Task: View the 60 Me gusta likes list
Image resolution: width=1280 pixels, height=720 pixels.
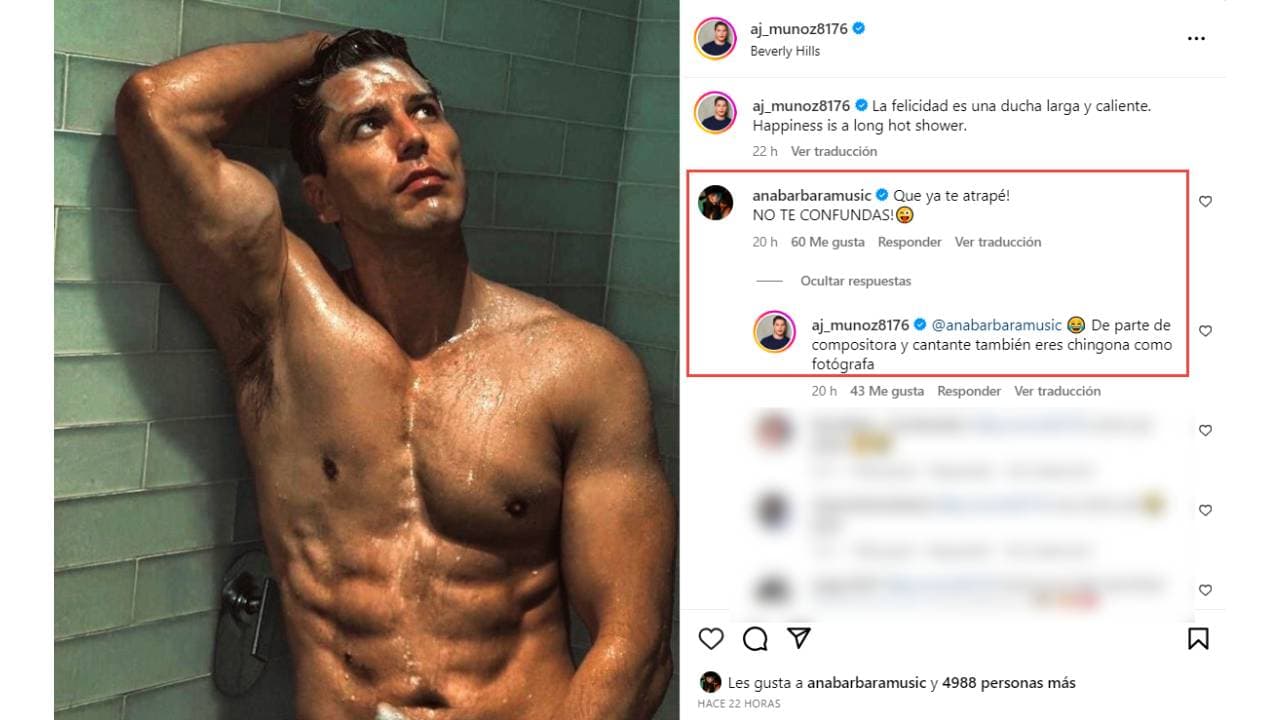Action: pyautogui.click(x=829, y=242)
